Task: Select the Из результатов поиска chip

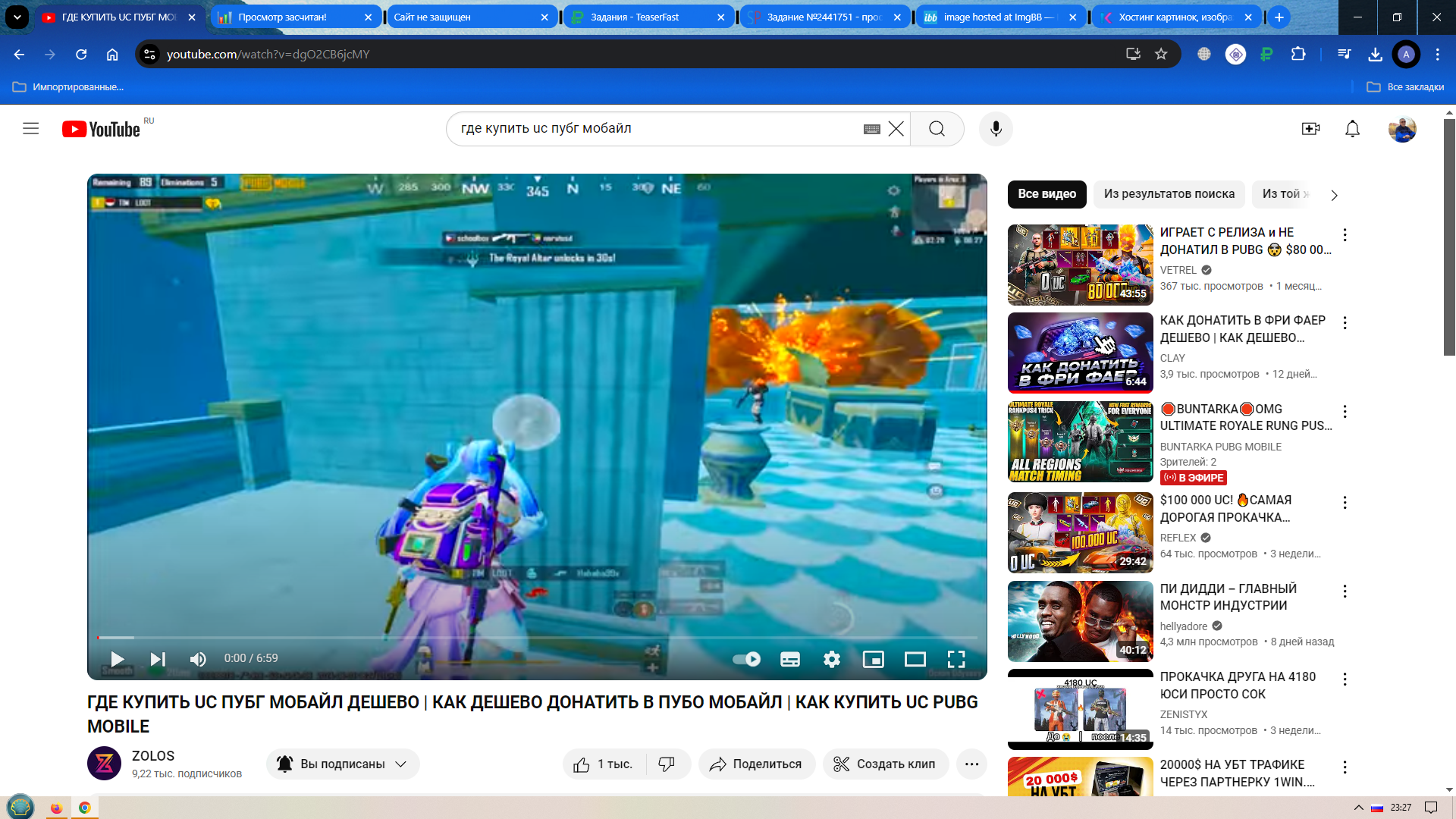Action: pyautogui.click(x=1169, y=194)
